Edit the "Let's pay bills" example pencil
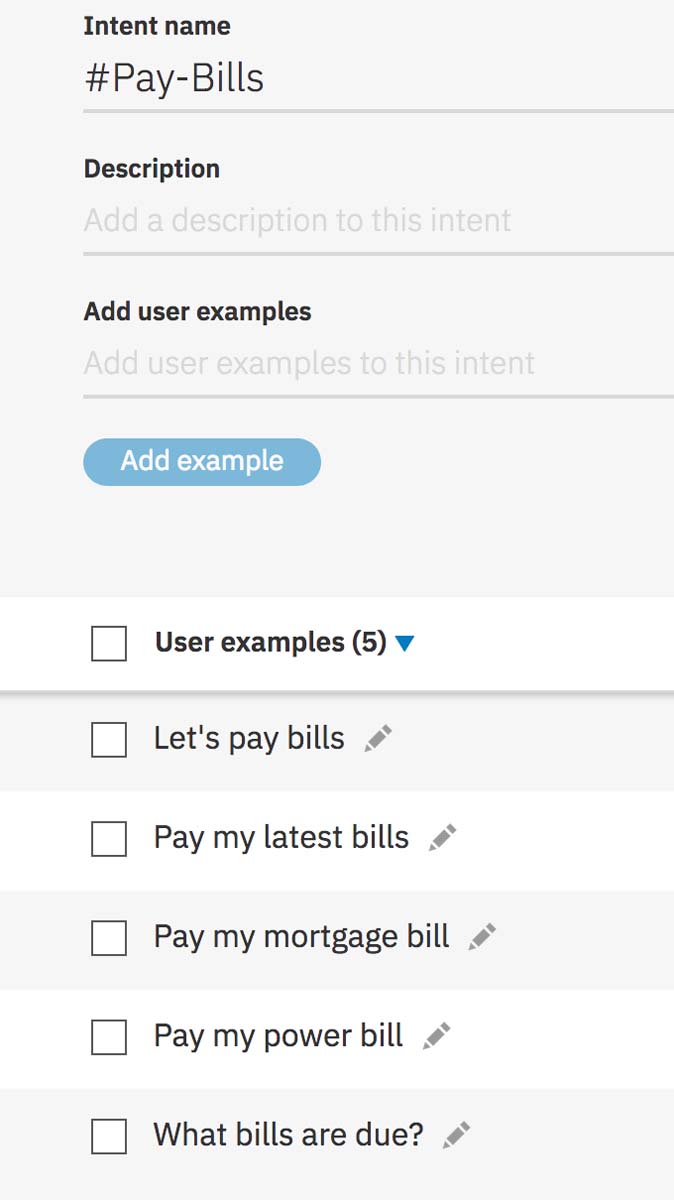This screenshot has height=1200, width=674. pyautogui.click(x=378, y=739)
